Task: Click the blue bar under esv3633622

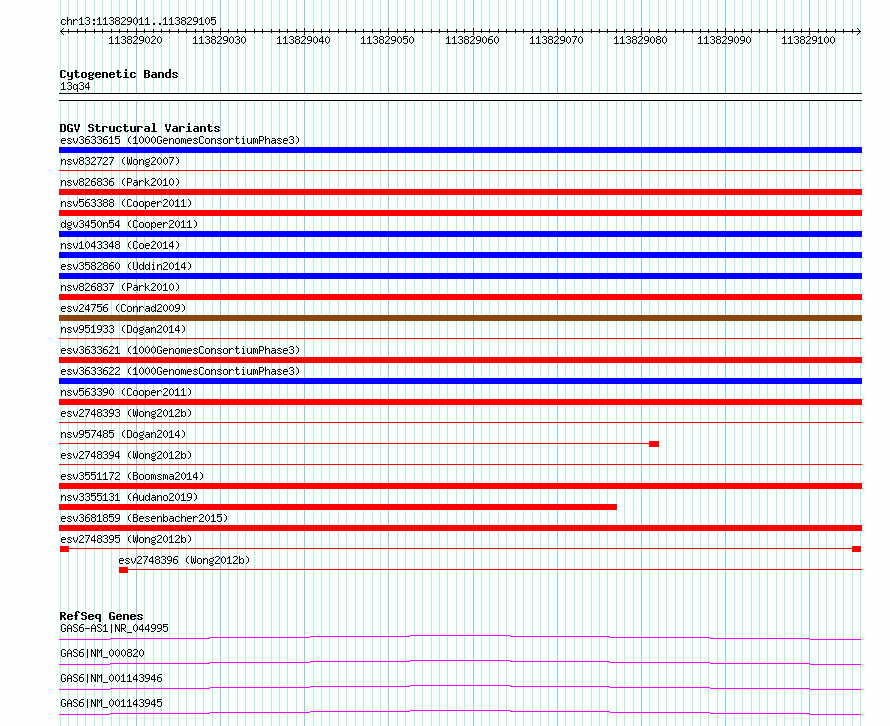Action: click(460, 381)
